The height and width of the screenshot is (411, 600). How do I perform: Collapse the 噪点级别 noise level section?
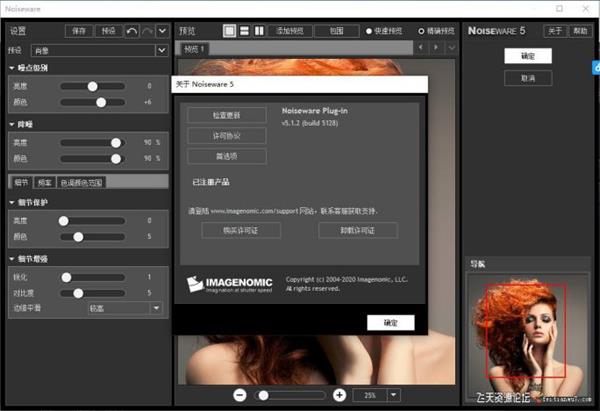(11, 68)
